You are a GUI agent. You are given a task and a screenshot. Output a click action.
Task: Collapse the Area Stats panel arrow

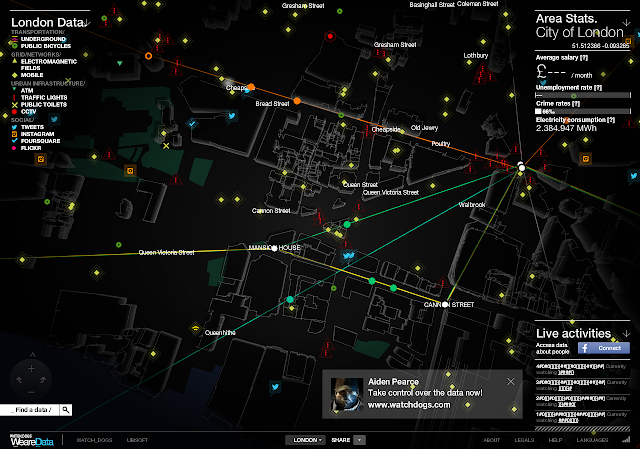[x=626, y=22]
